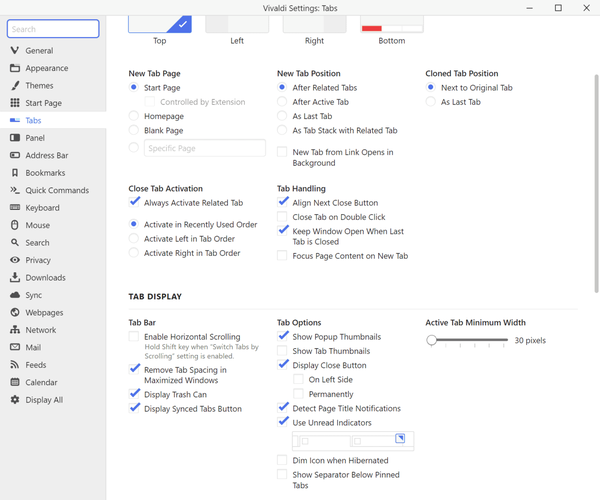Open Quick Commands settings icon

(15, 190)
